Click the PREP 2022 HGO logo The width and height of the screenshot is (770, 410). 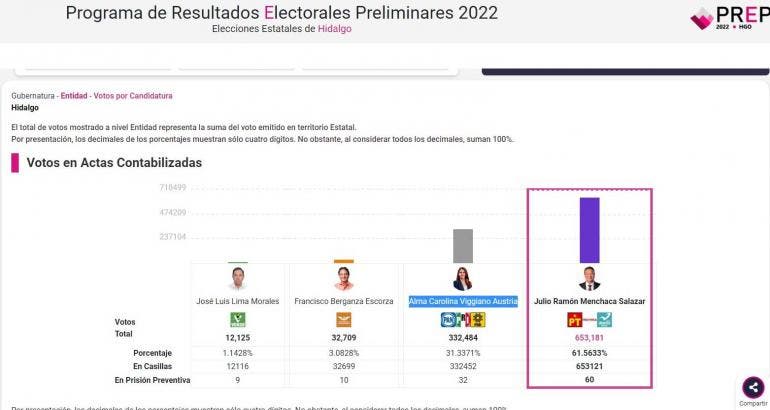(730, 18)
